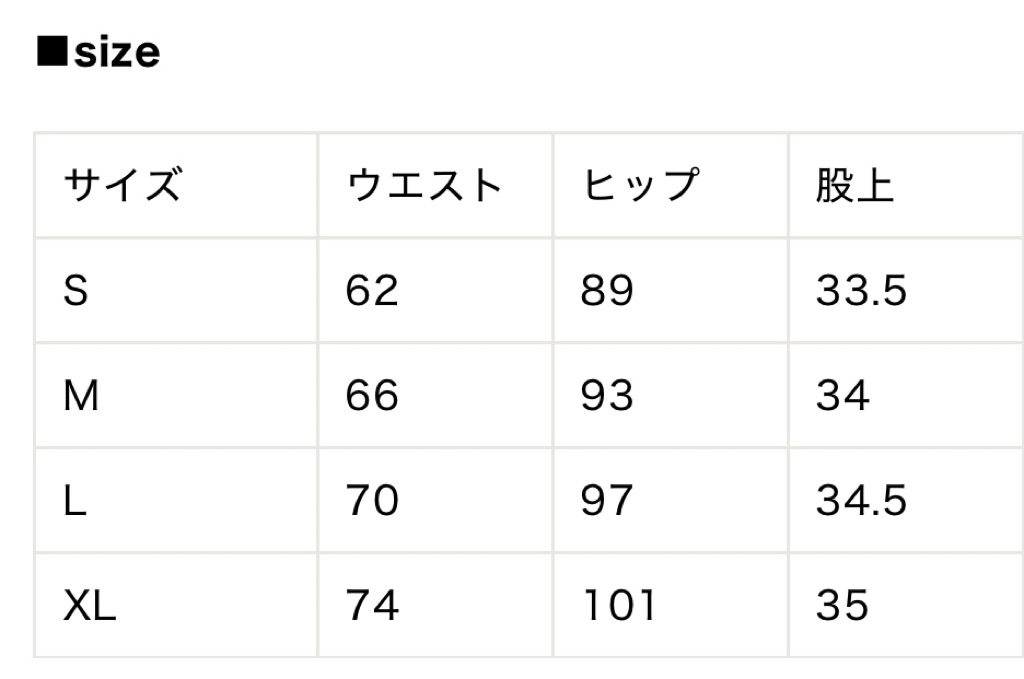The width and height of the screenshot is (1024, 679).
Task: Click waist value 62
Action: point(372,291)
